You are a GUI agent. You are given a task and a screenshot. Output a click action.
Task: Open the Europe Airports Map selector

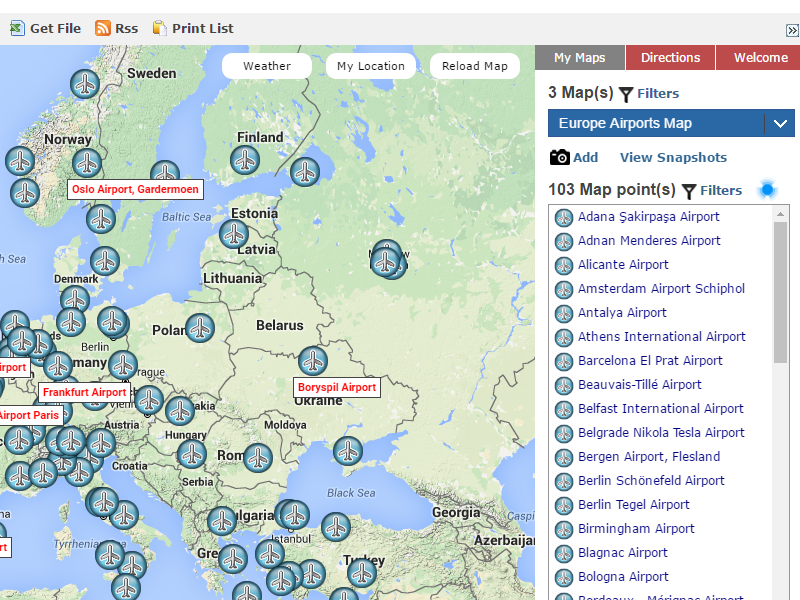pos(656,124)
